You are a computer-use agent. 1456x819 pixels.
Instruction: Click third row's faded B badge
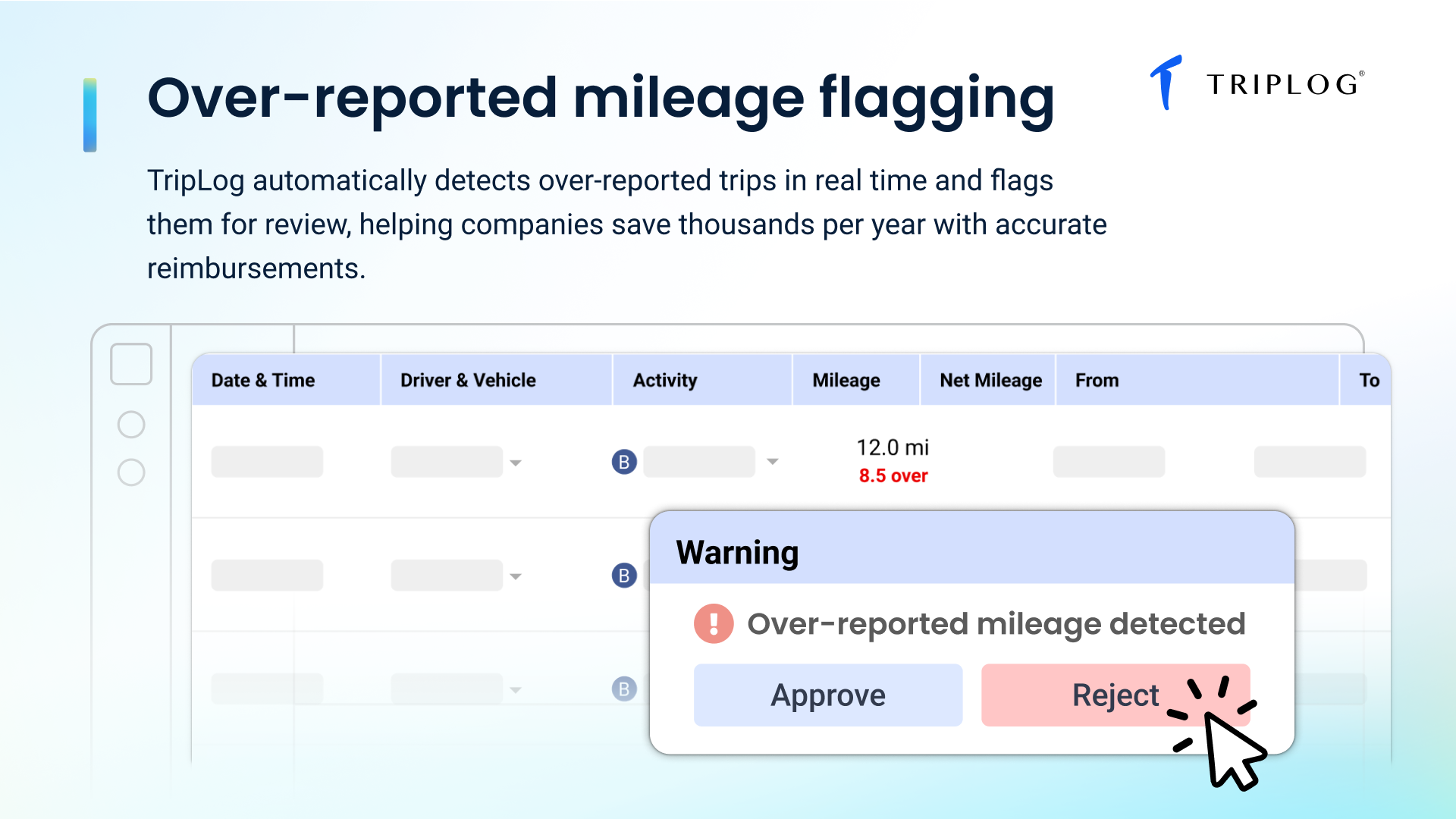[x=623, y=689]
